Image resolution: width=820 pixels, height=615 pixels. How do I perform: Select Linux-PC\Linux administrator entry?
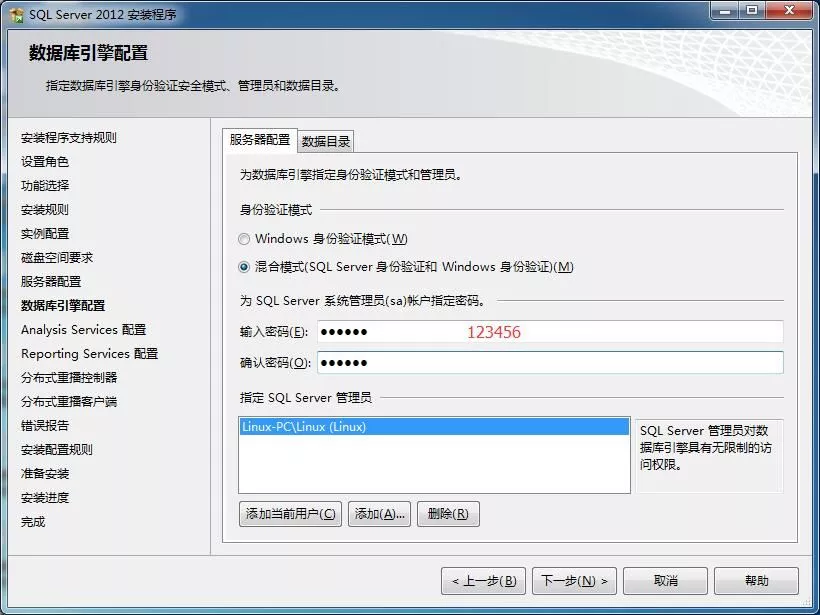tap(434, 427)
